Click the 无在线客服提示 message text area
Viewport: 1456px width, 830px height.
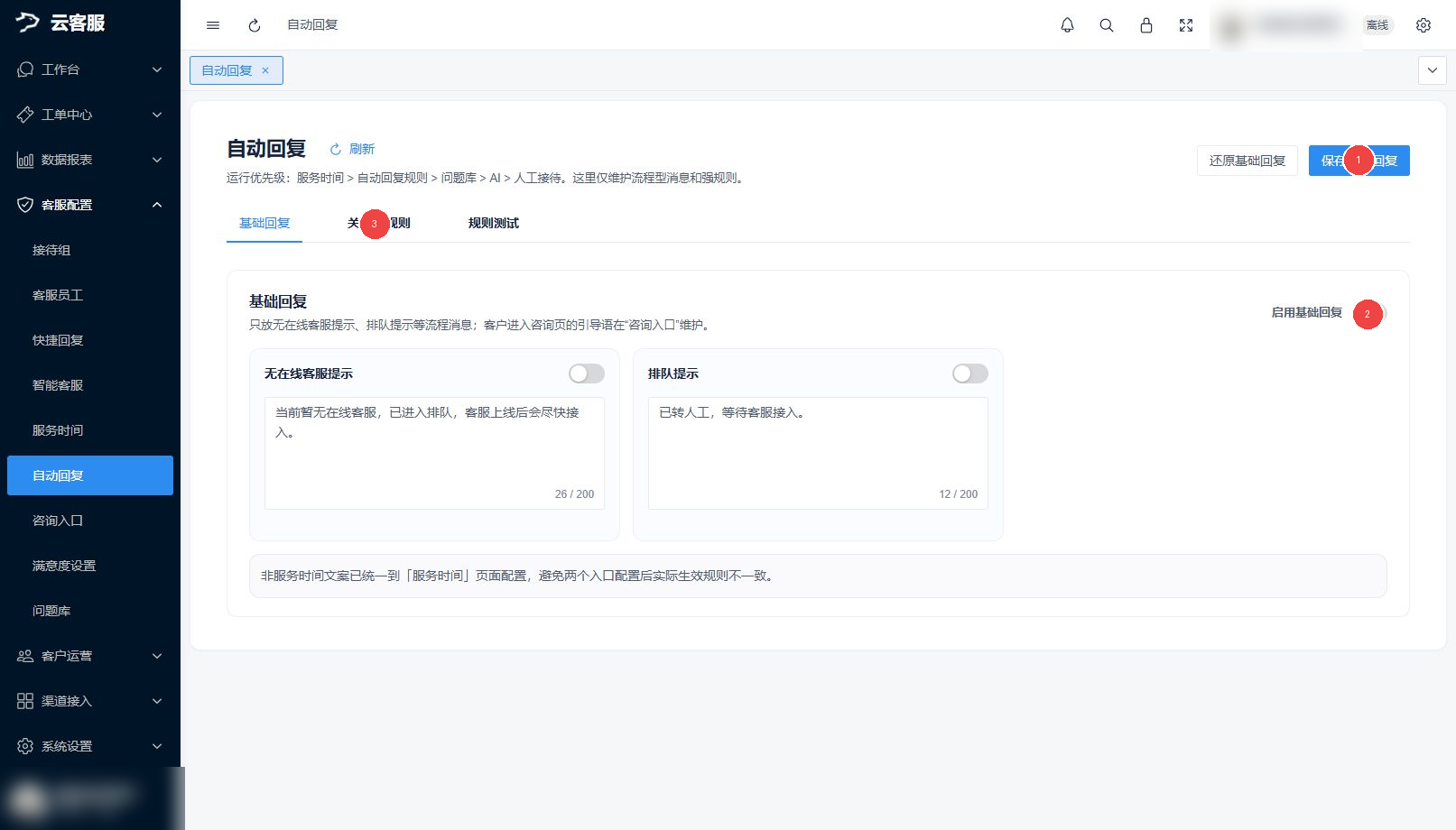pyautogui.click(x=434, y=453)
